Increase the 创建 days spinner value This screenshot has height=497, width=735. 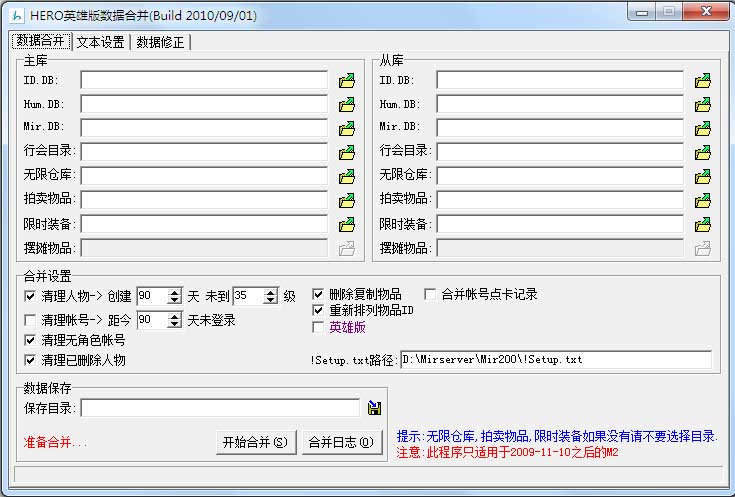coord(175,292)
